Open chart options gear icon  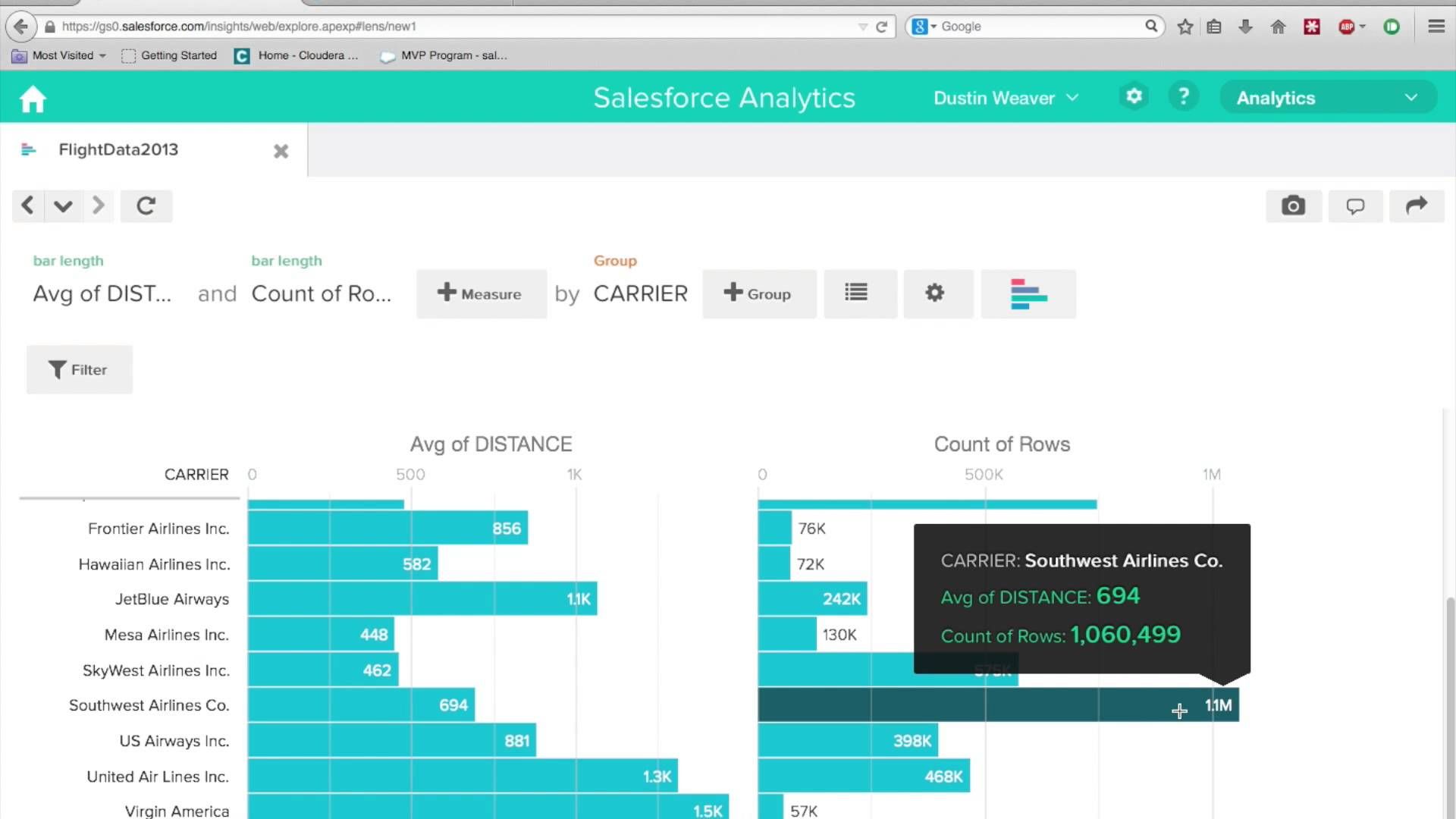point(938,293)
